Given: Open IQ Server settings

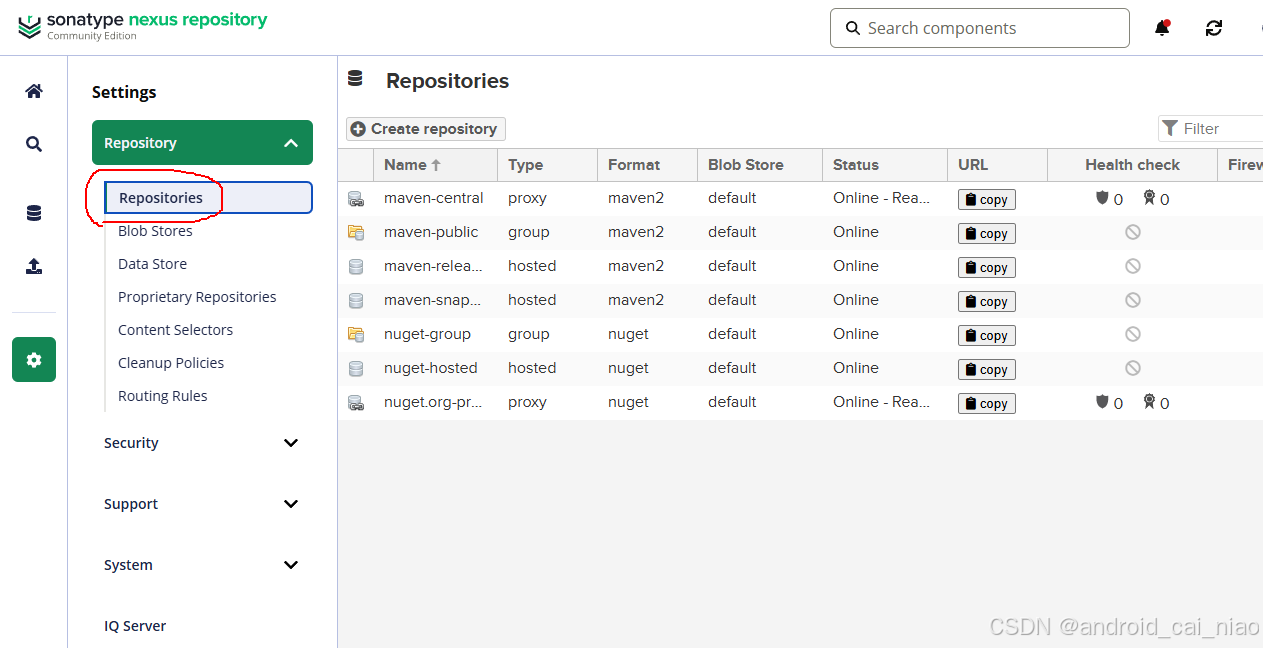Looking at the screenshot, I should pos(135,626).
